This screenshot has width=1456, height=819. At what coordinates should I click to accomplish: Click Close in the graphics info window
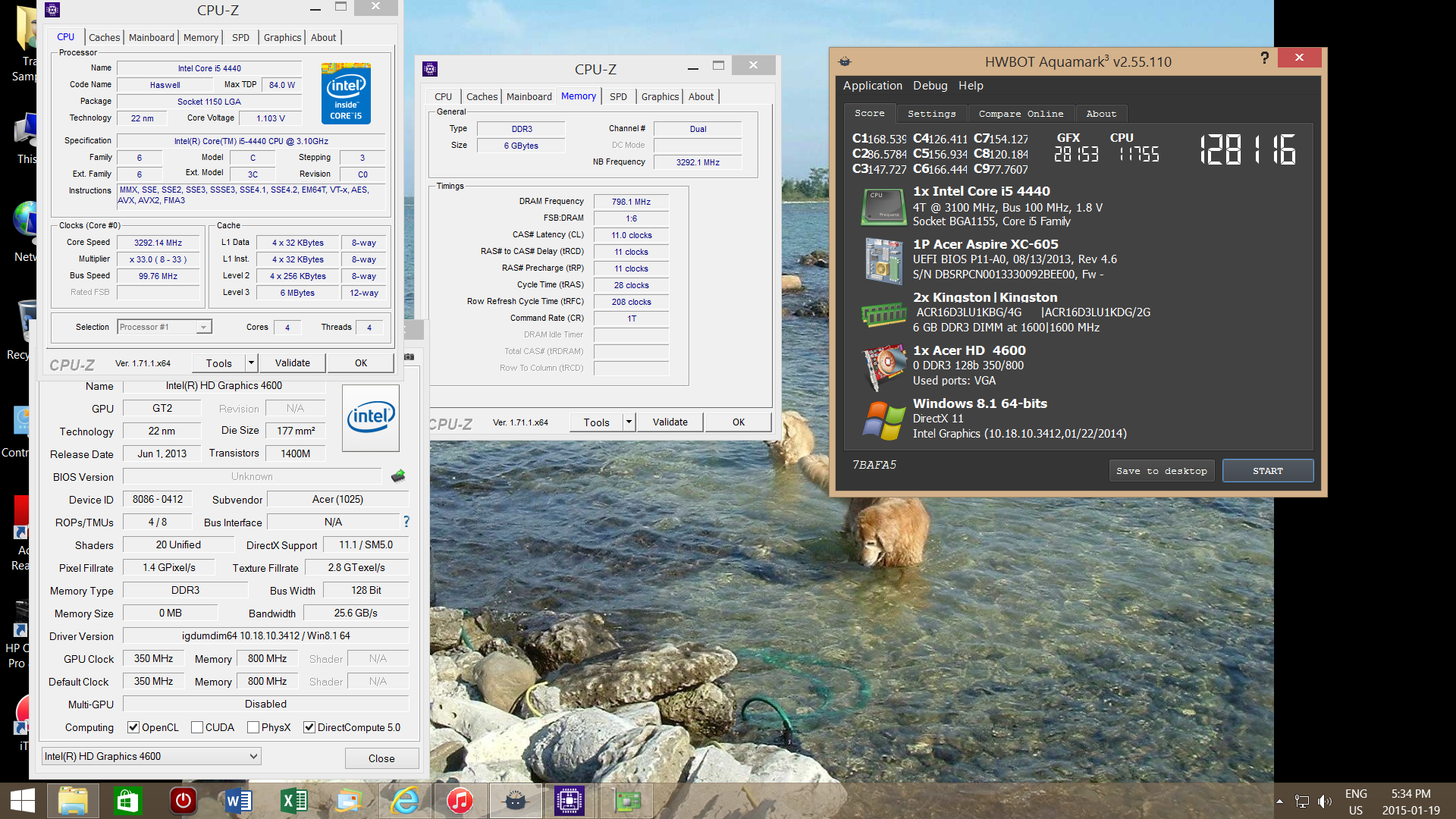(381, 758)
